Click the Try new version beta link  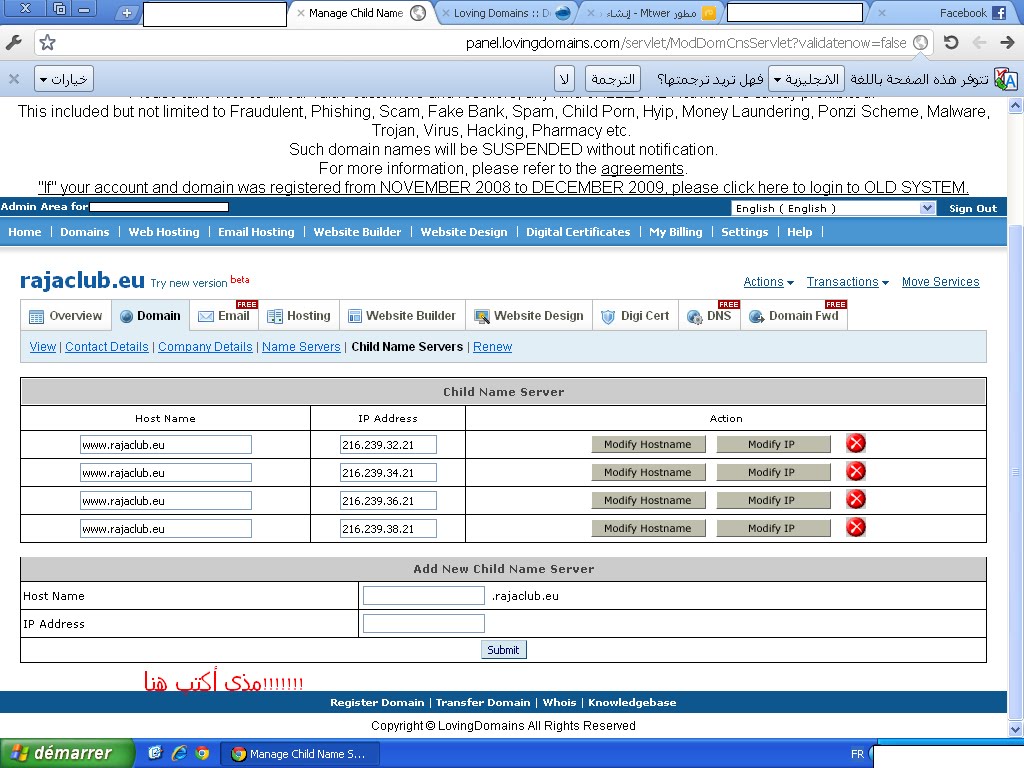click(200, 282)
